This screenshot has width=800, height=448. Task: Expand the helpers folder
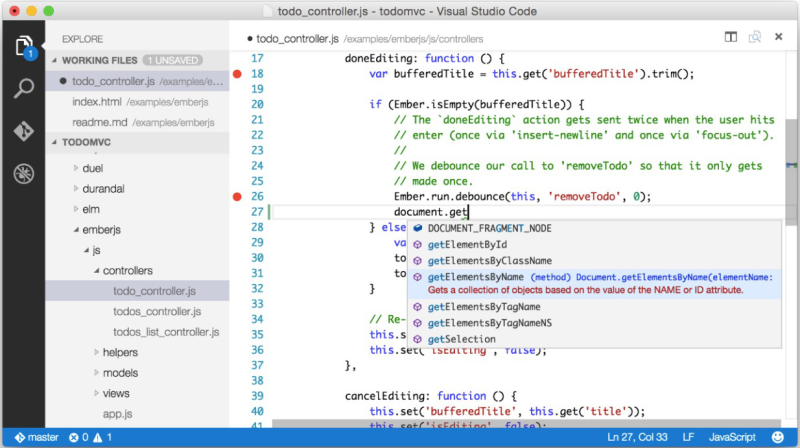[96, 352]
